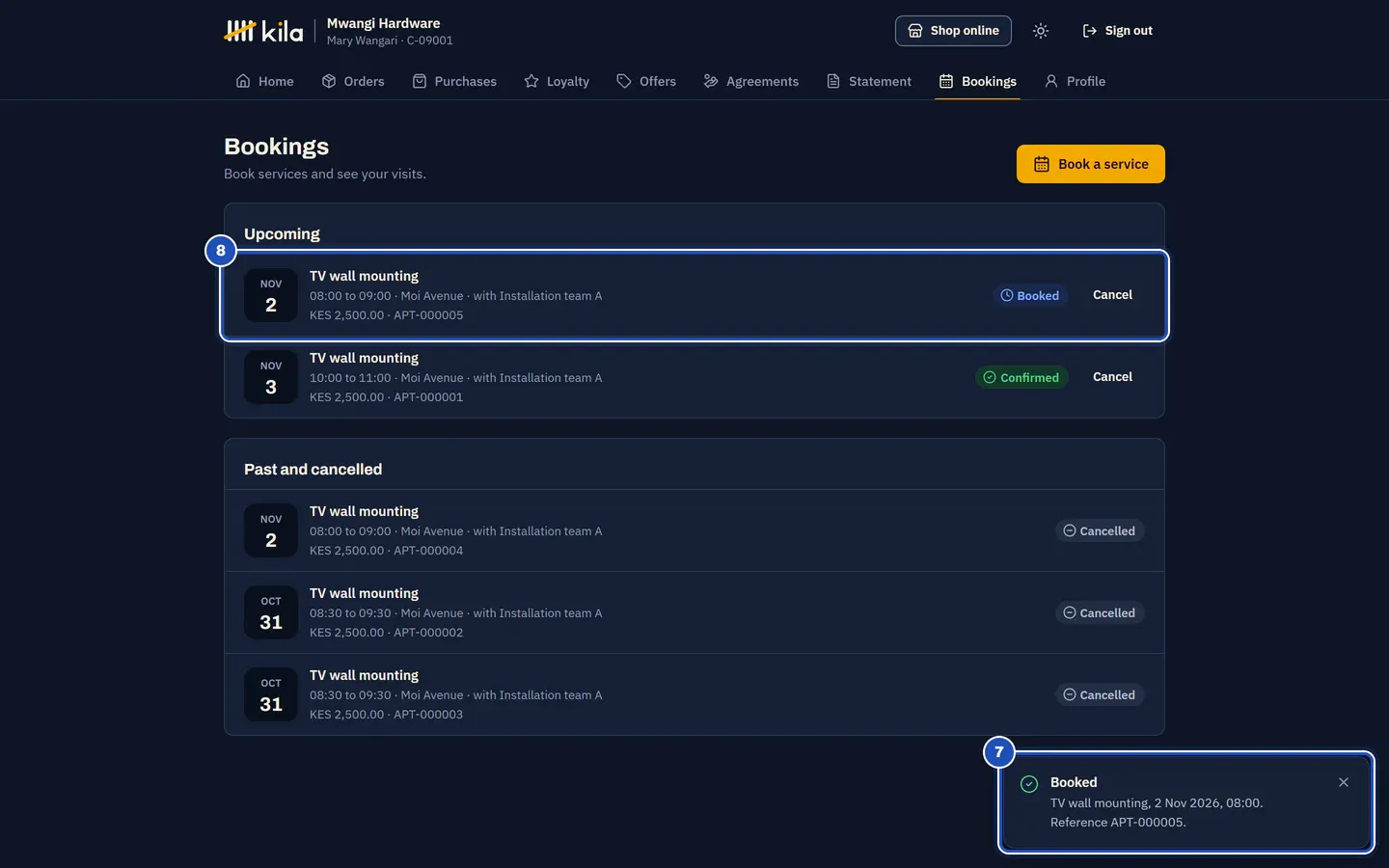
Task: Click the Confirmed status badge
Action: 1021,378
